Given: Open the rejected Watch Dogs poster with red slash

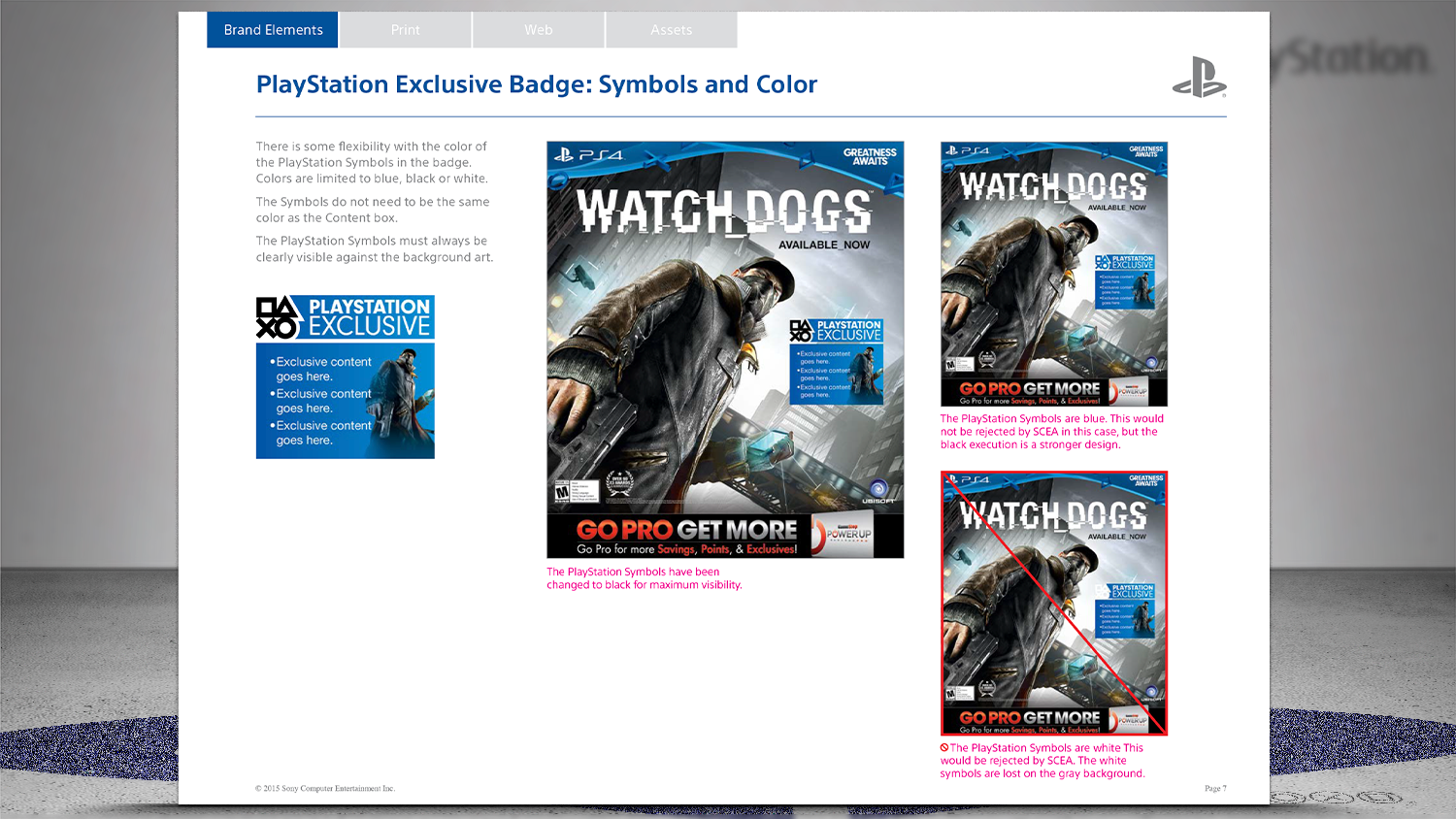Looking at the screenshot, I should 1054,603.
